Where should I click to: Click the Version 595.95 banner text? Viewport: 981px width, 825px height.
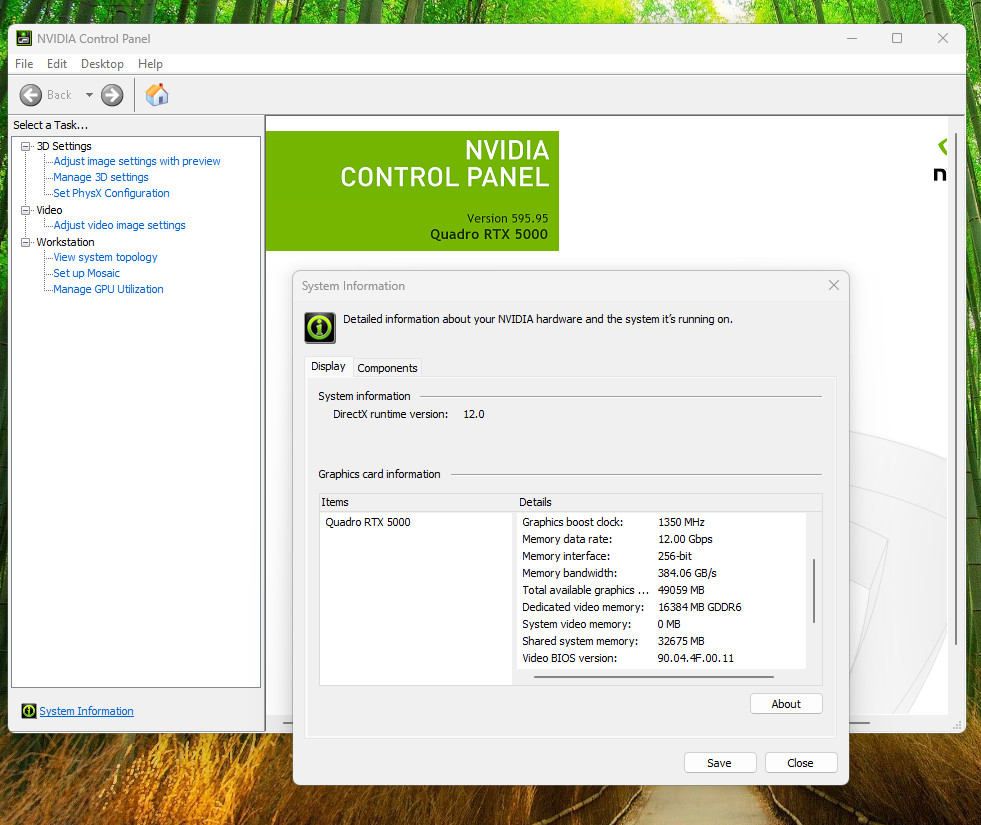point(507,218)
